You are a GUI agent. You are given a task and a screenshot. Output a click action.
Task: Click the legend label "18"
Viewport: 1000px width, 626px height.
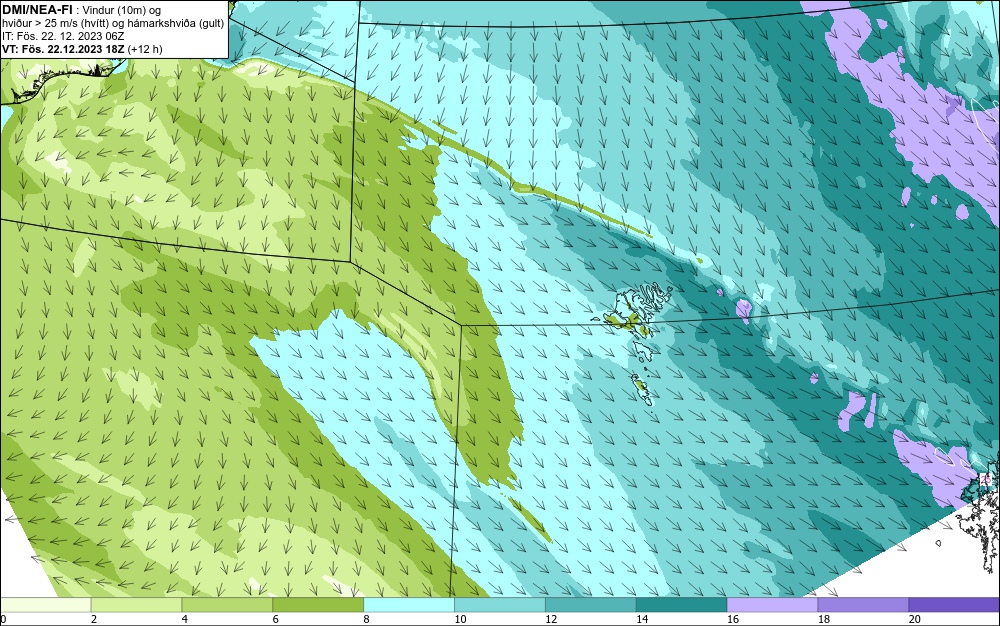[823, 619]
